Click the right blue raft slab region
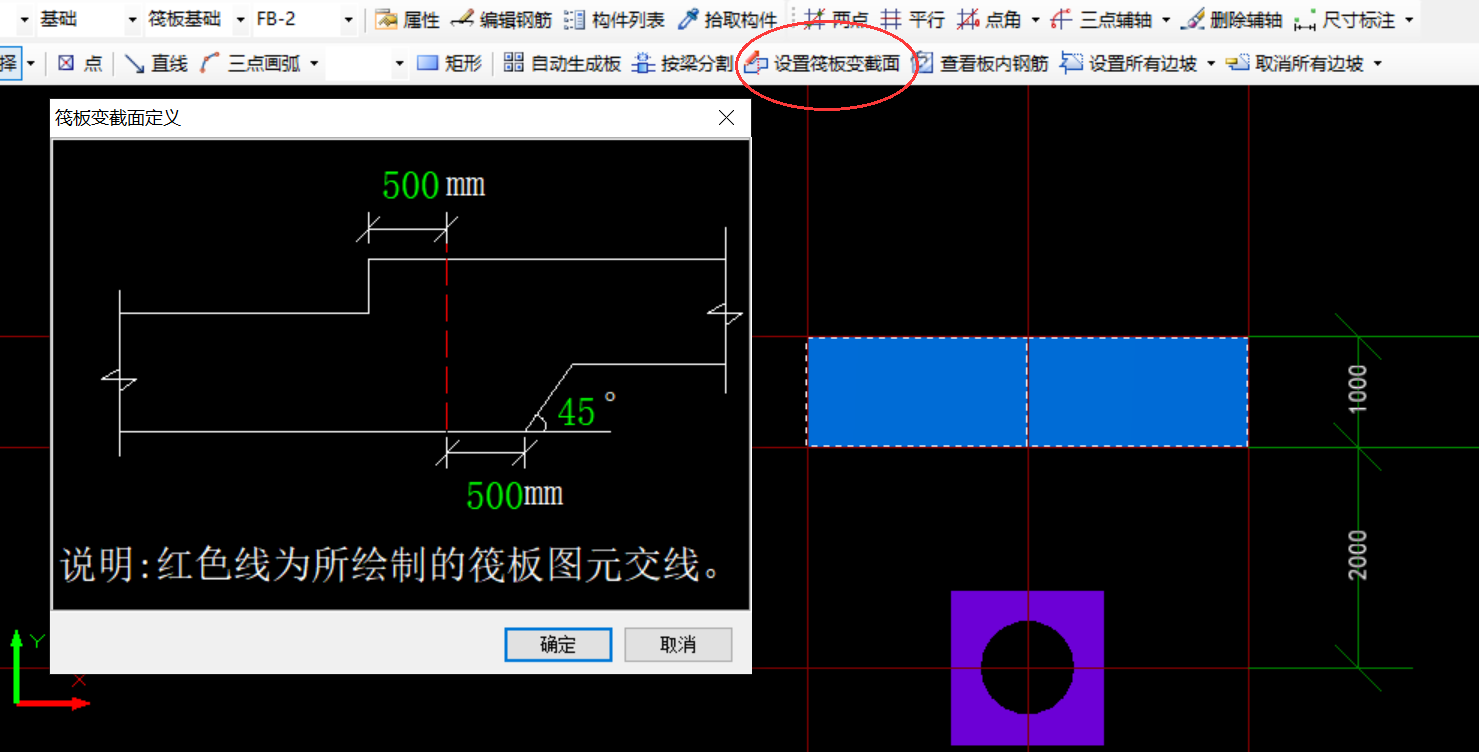 pos(1138,392)
